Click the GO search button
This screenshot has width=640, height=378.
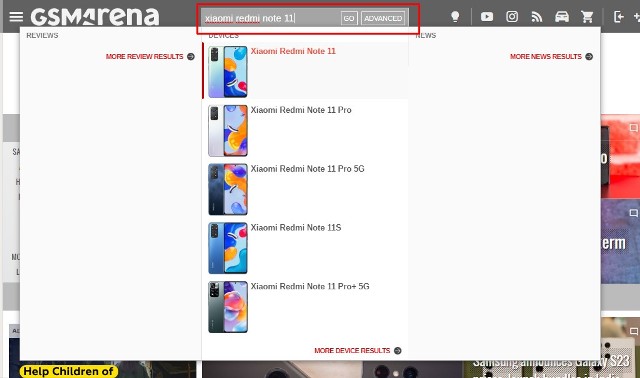click(x=349, y=18)
